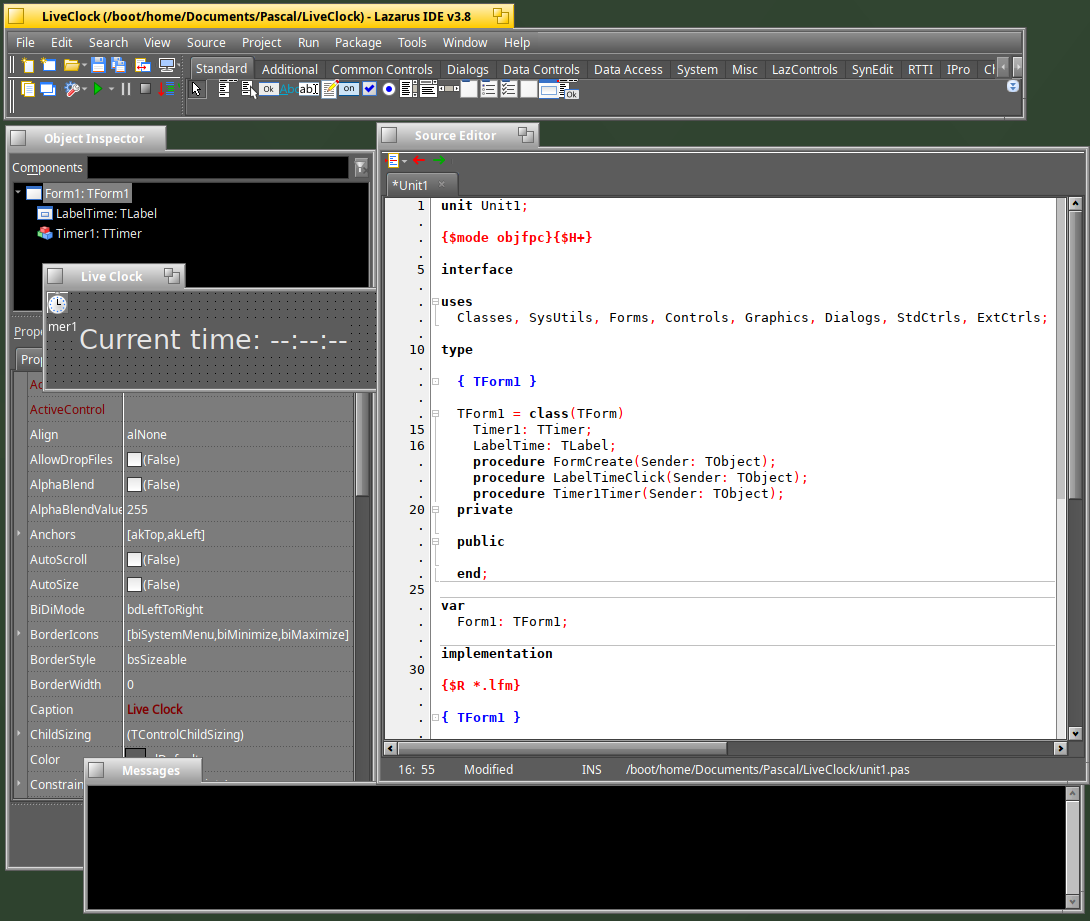Pick the TCheckBox component palette icon
The image size is (1090, 921).
coord(369,89)
